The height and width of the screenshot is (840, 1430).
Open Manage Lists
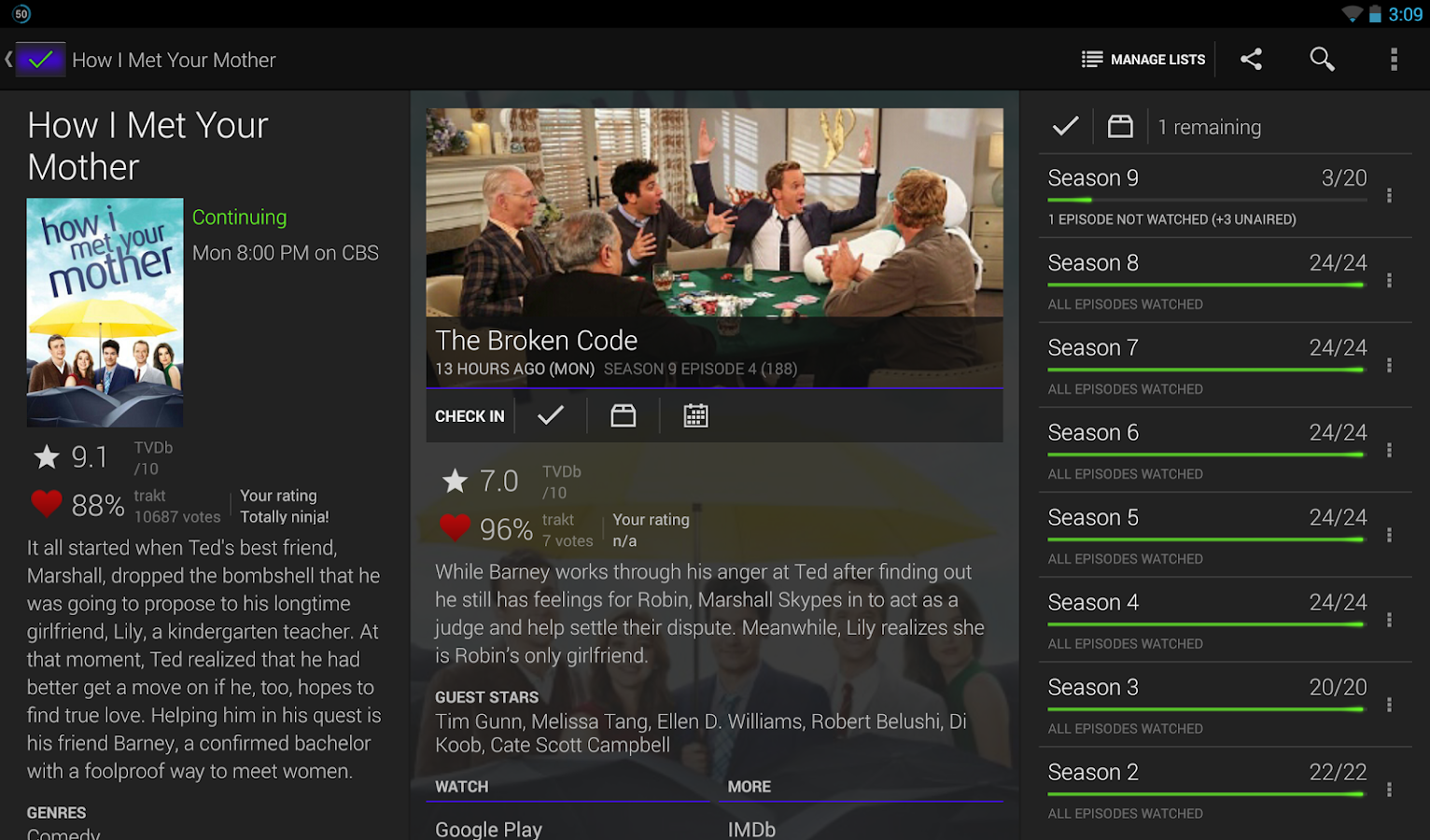click(x=1143, y=60)
